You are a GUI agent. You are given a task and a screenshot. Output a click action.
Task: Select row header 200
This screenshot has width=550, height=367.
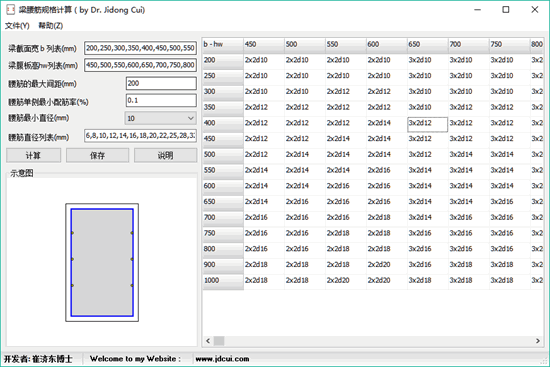223,61
